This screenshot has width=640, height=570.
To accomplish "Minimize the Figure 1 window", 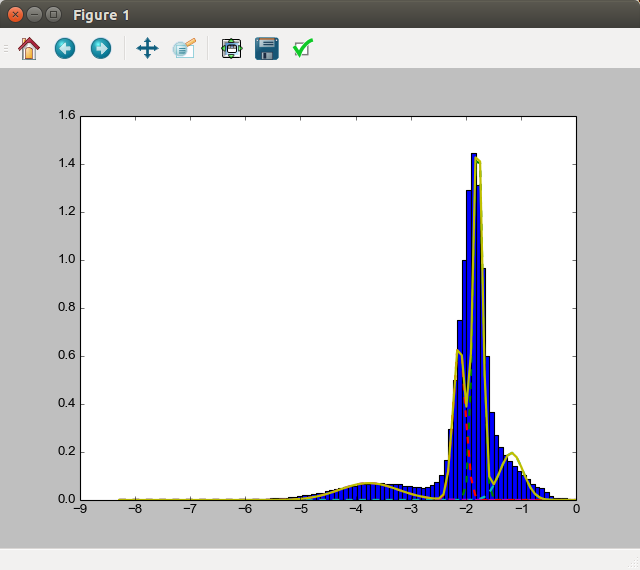I will tap(34, 15).
